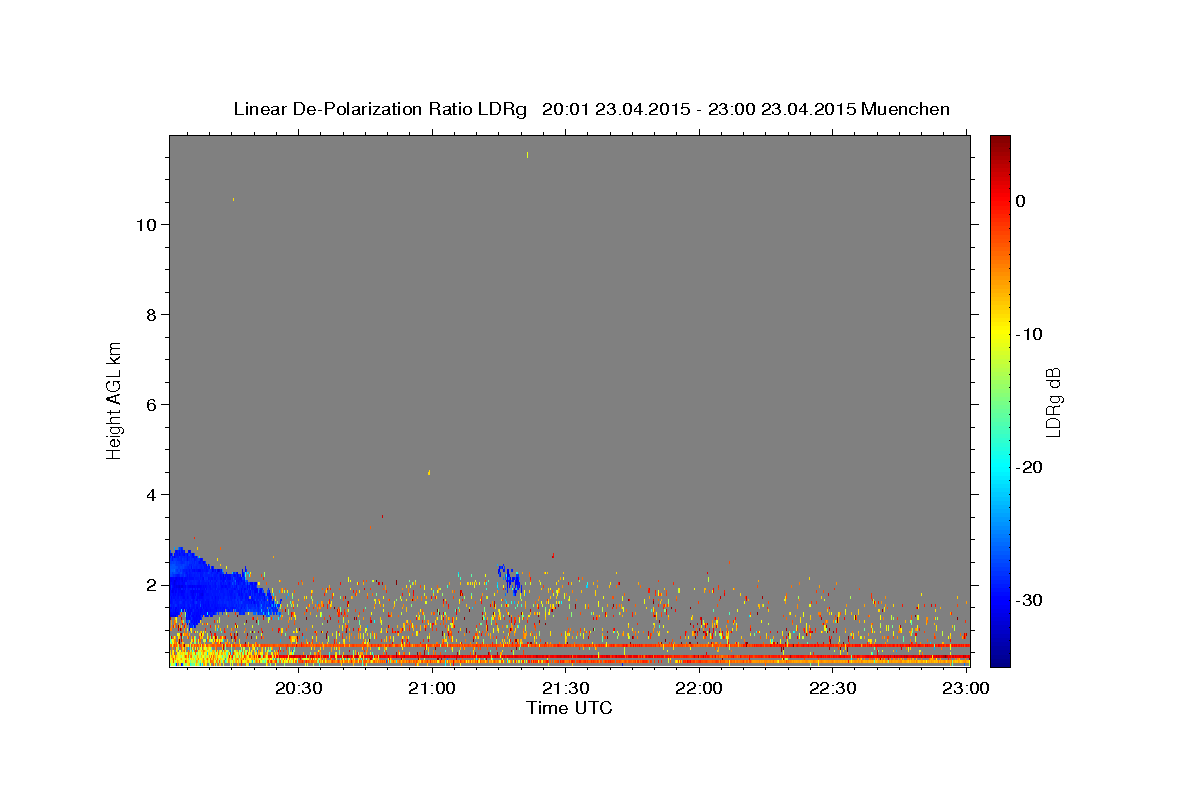The width and height of the screenshot is (1200, 800).
Task: Click the height tick label 4
Action: pos(151,495)
